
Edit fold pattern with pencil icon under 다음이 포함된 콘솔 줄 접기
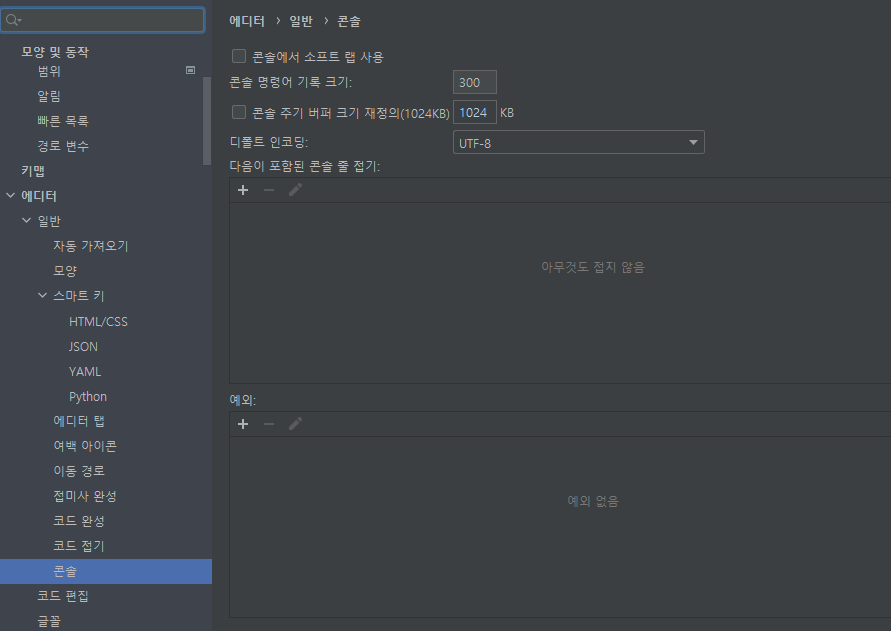coord(295,190)
